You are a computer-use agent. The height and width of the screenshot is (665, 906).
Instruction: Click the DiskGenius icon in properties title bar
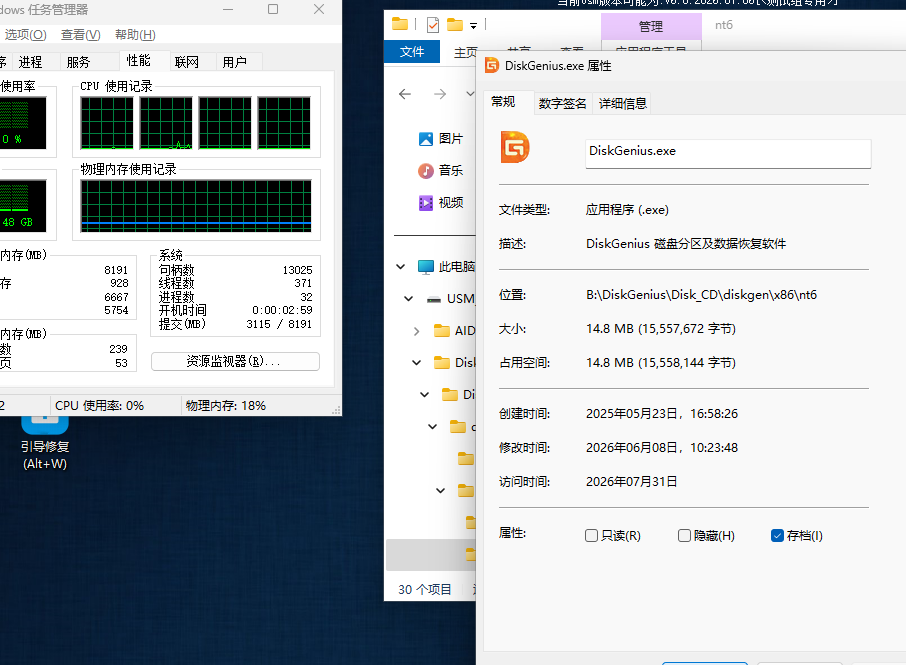[x=492, y=65]
